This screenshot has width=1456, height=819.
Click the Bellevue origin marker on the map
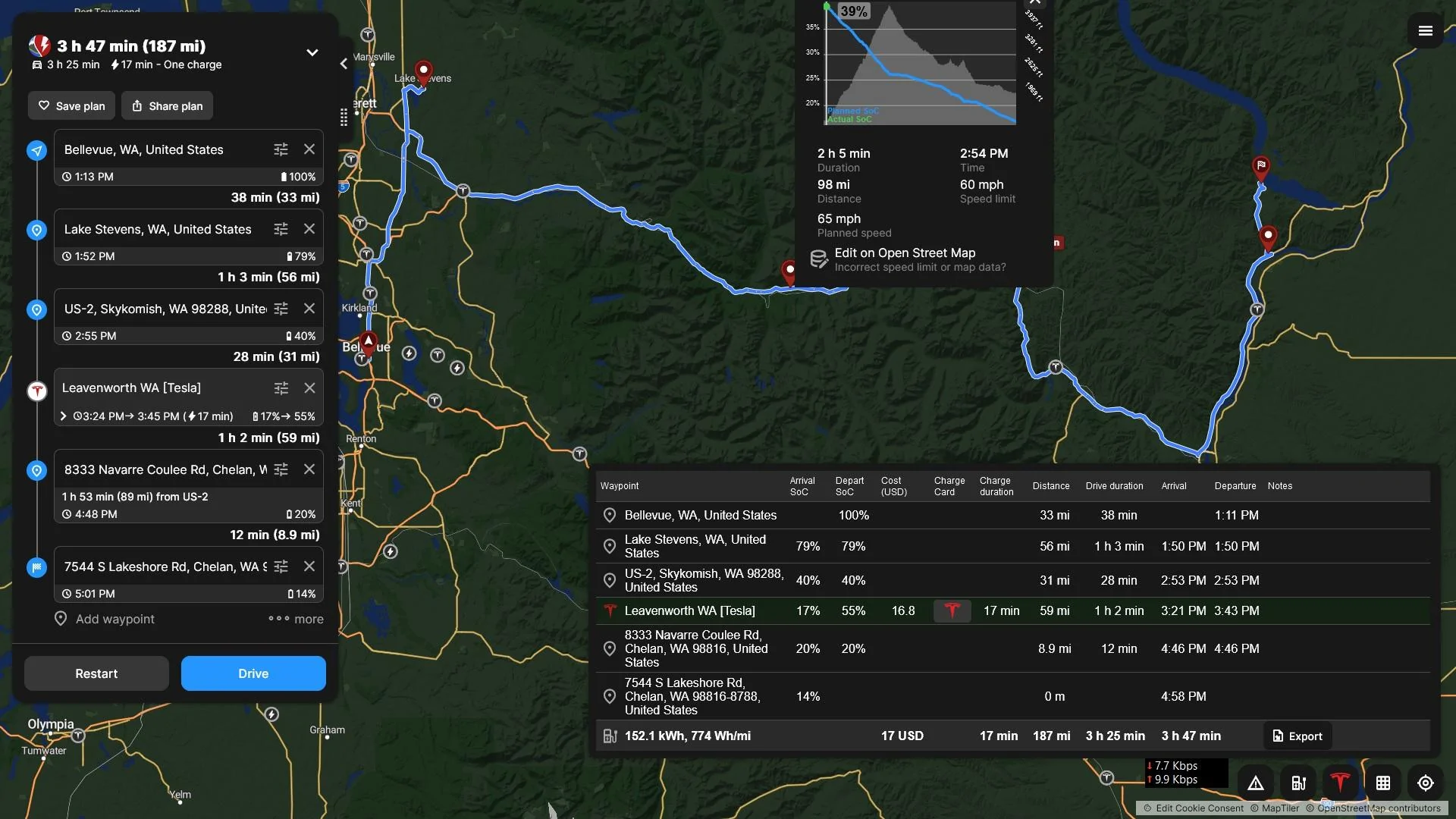point(368,343)
